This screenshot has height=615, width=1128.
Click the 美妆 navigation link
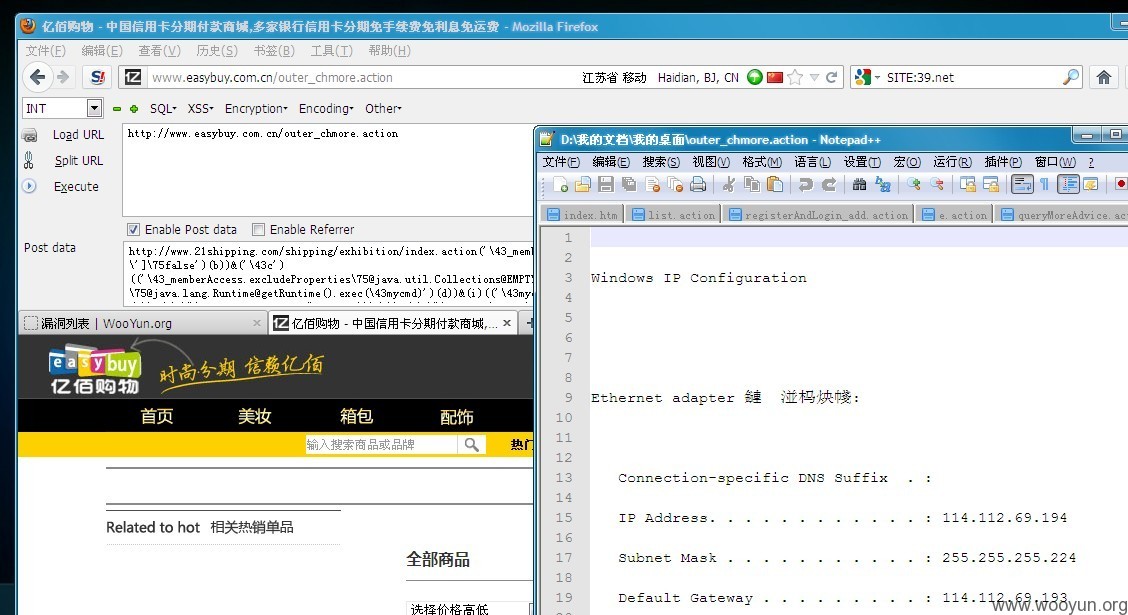(x=255, y=416)
